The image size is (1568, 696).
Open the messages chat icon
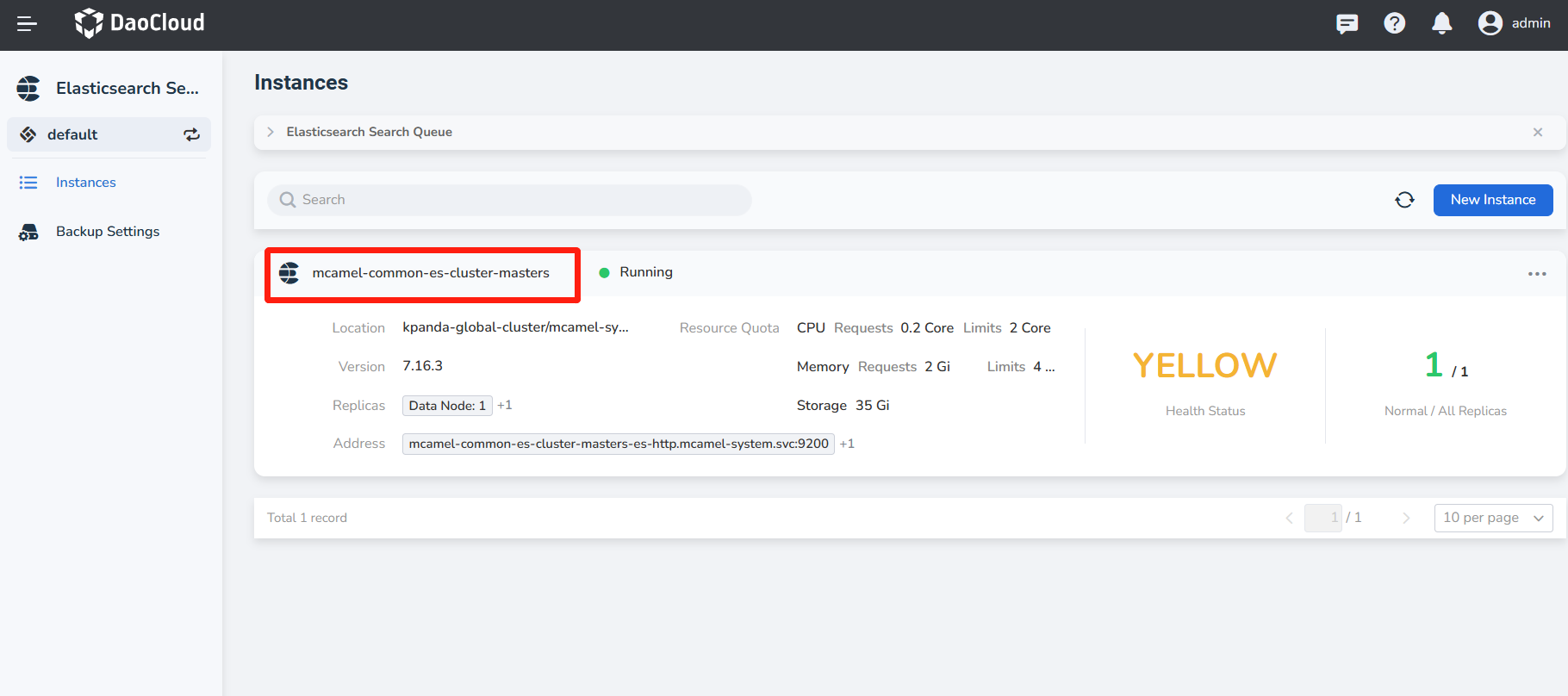(1347, 23)
